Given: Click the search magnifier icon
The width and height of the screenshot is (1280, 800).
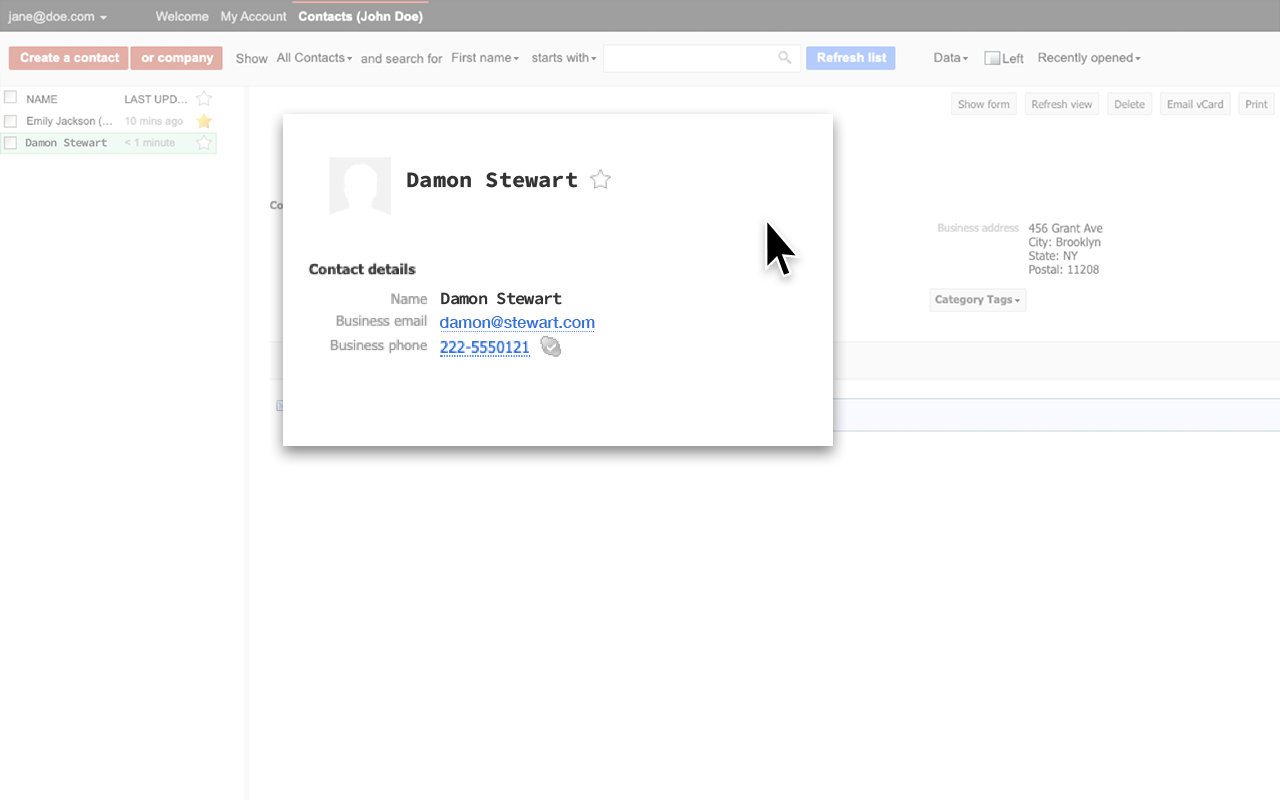Looking at the screenshot, I should tap(785, 58).
